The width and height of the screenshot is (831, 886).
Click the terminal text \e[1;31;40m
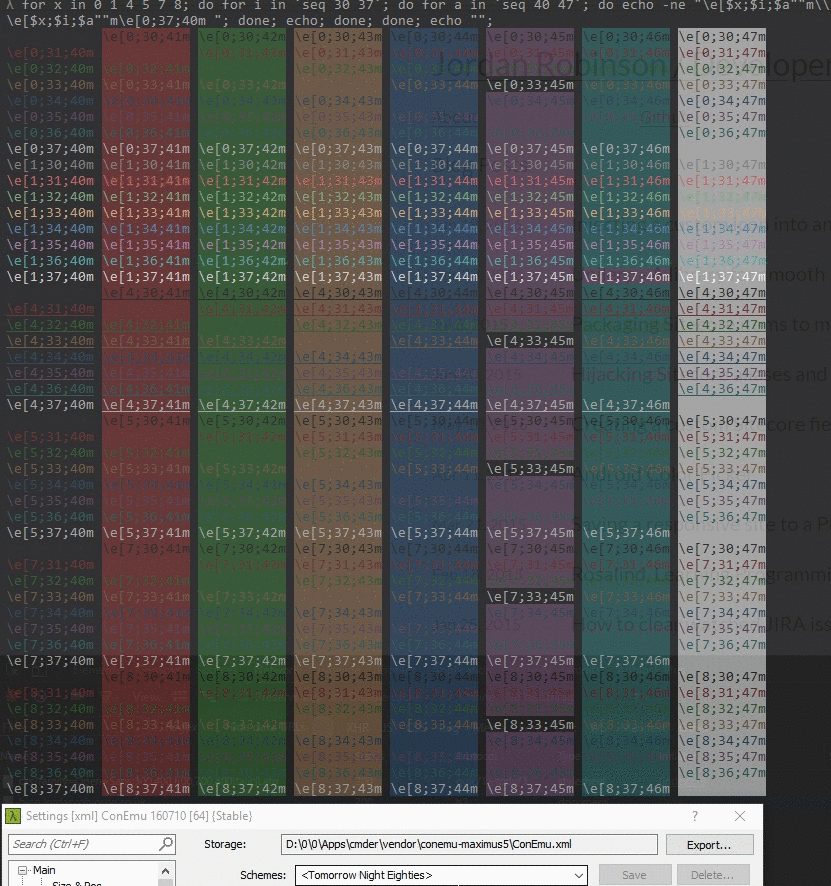50,181
